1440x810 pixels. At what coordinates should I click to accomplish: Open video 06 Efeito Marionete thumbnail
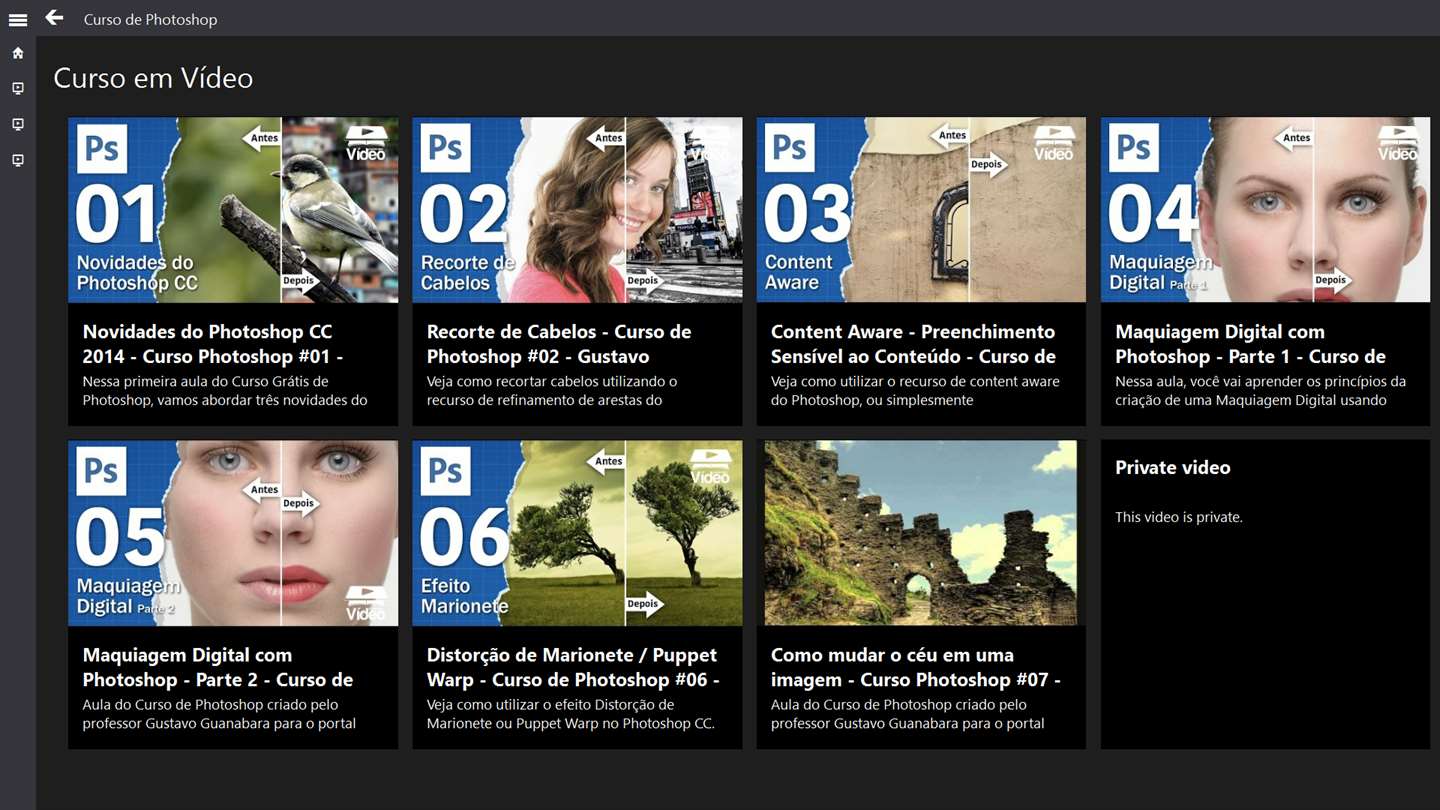577,533
